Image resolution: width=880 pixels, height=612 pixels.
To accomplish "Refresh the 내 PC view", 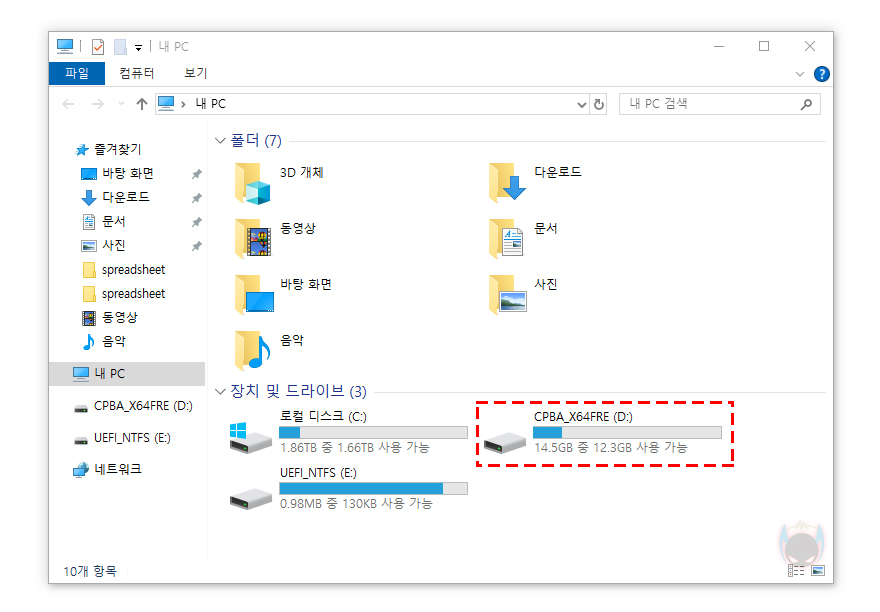I will coord(599,104).
